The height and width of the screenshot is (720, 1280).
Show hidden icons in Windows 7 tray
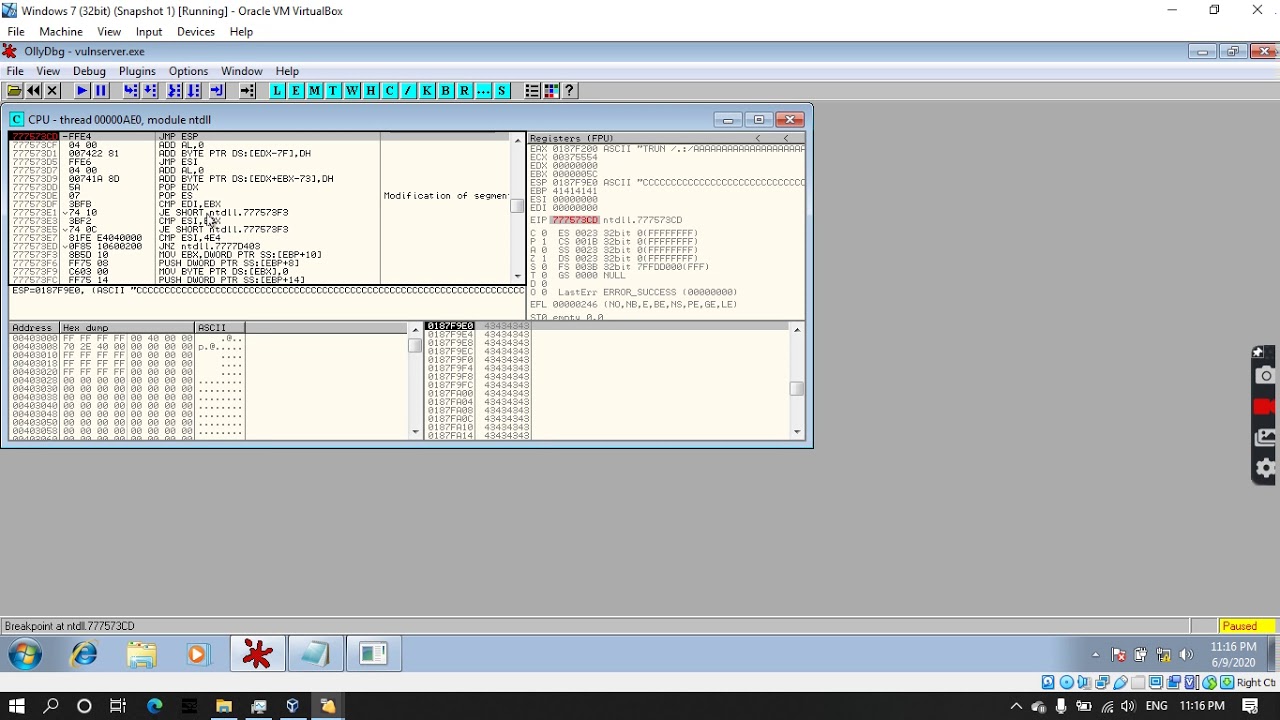point(1096,655)
